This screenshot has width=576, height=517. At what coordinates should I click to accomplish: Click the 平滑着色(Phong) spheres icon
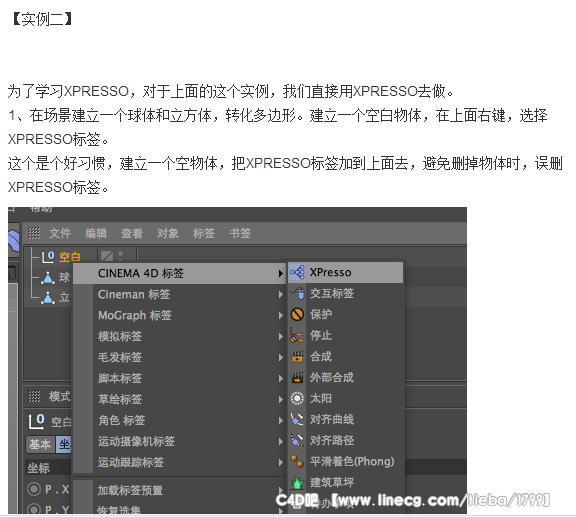point(297,461)
